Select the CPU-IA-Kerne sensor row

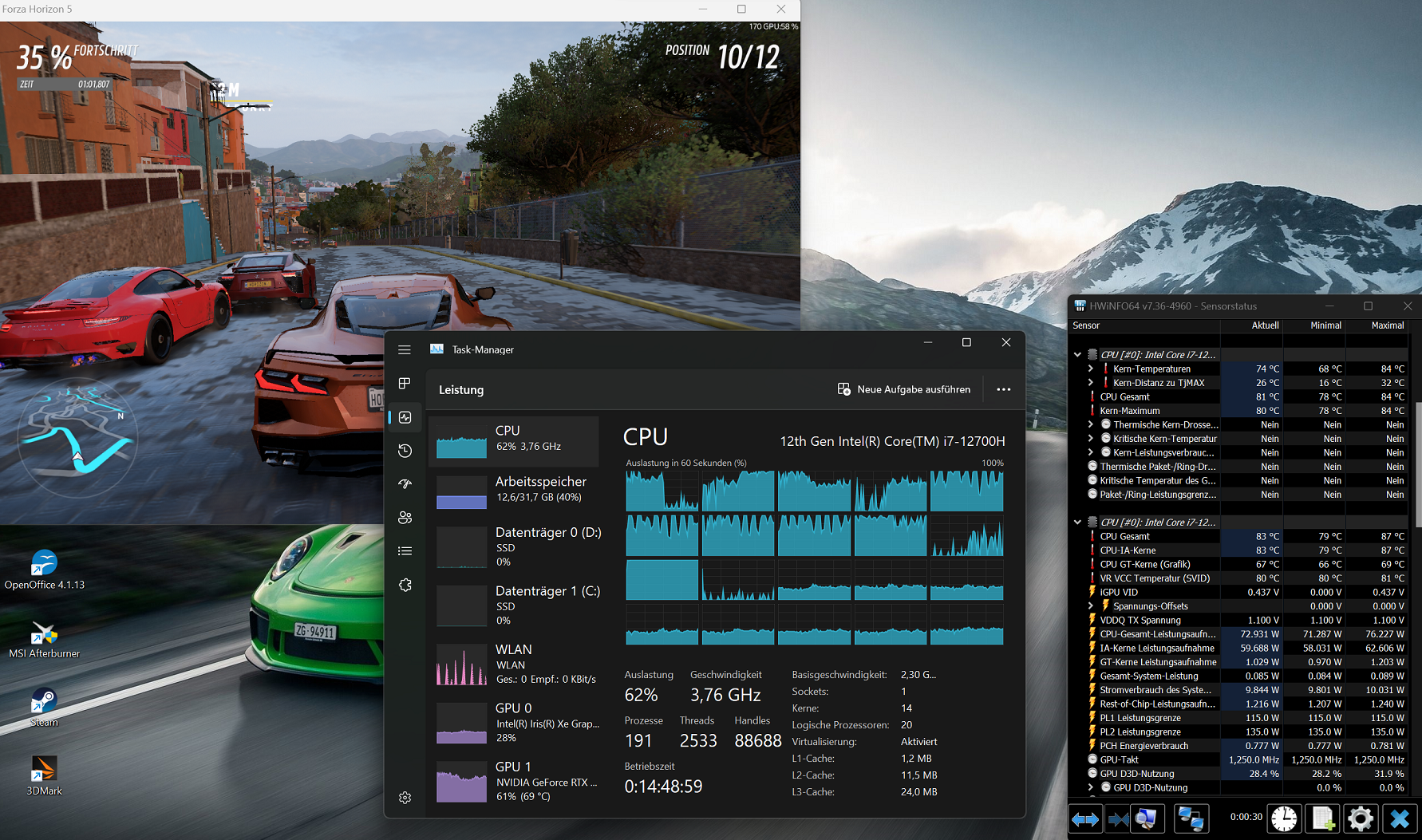(1239, 550)
